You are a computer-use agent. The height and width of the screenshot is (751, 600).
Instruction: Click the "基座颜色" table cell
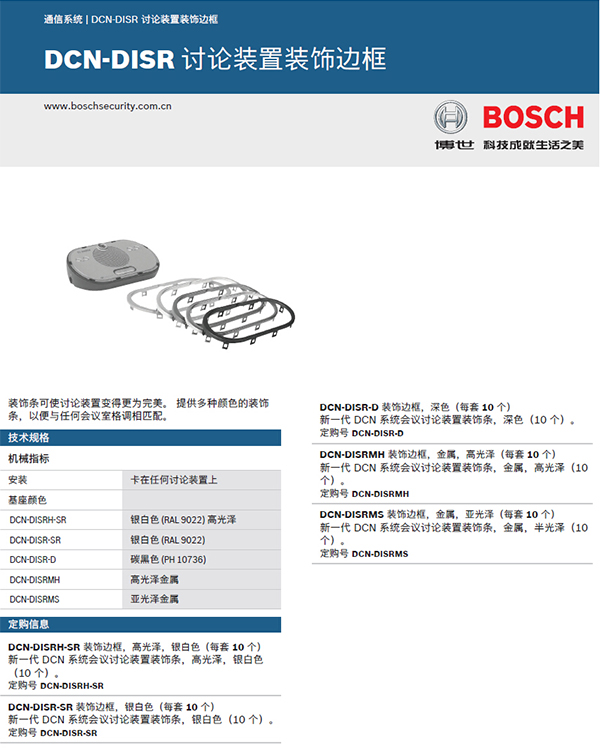point(61,500)
